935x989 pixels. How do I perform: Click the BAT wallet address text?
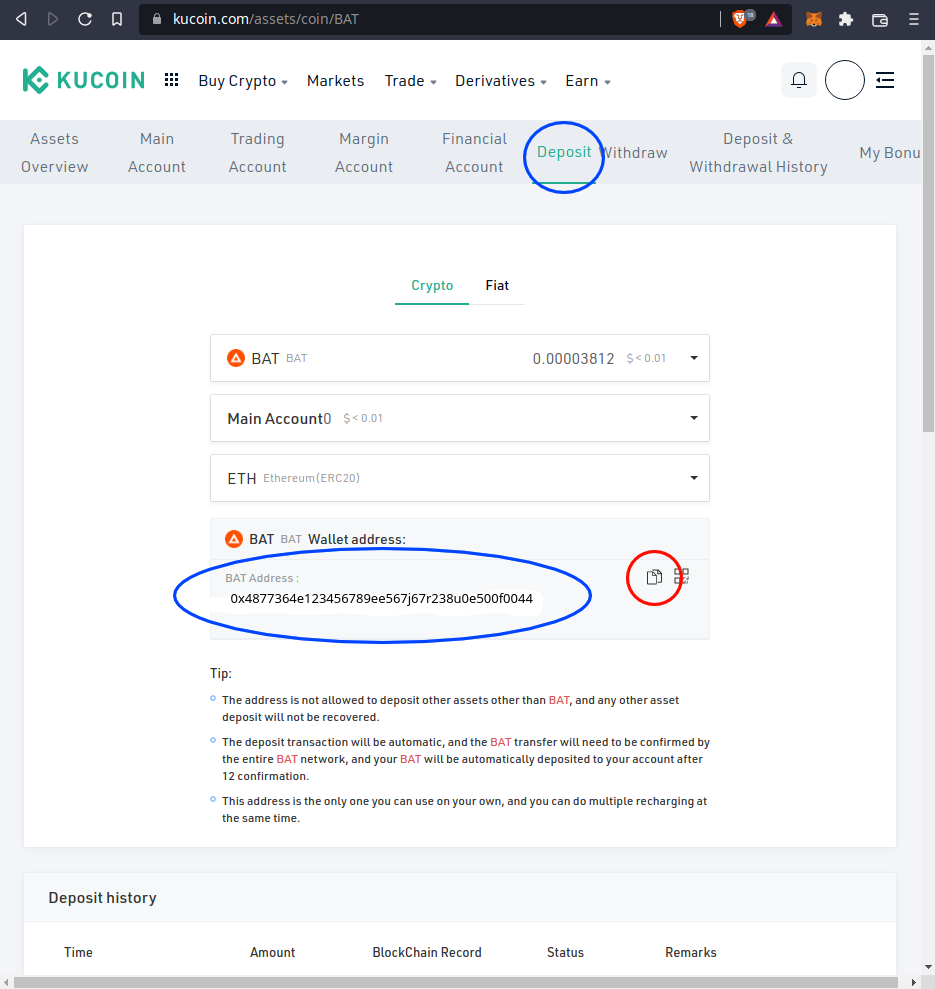(x=382, y=599)
